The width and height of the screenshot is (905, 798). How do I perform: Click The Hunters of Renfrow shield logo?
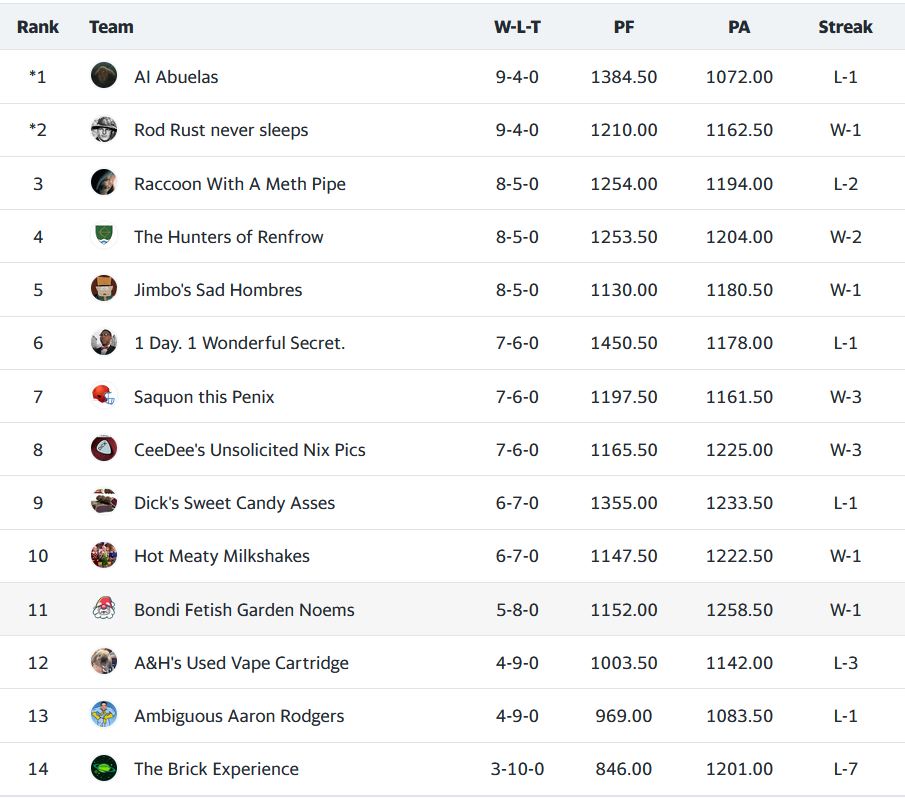pos(104,236)
